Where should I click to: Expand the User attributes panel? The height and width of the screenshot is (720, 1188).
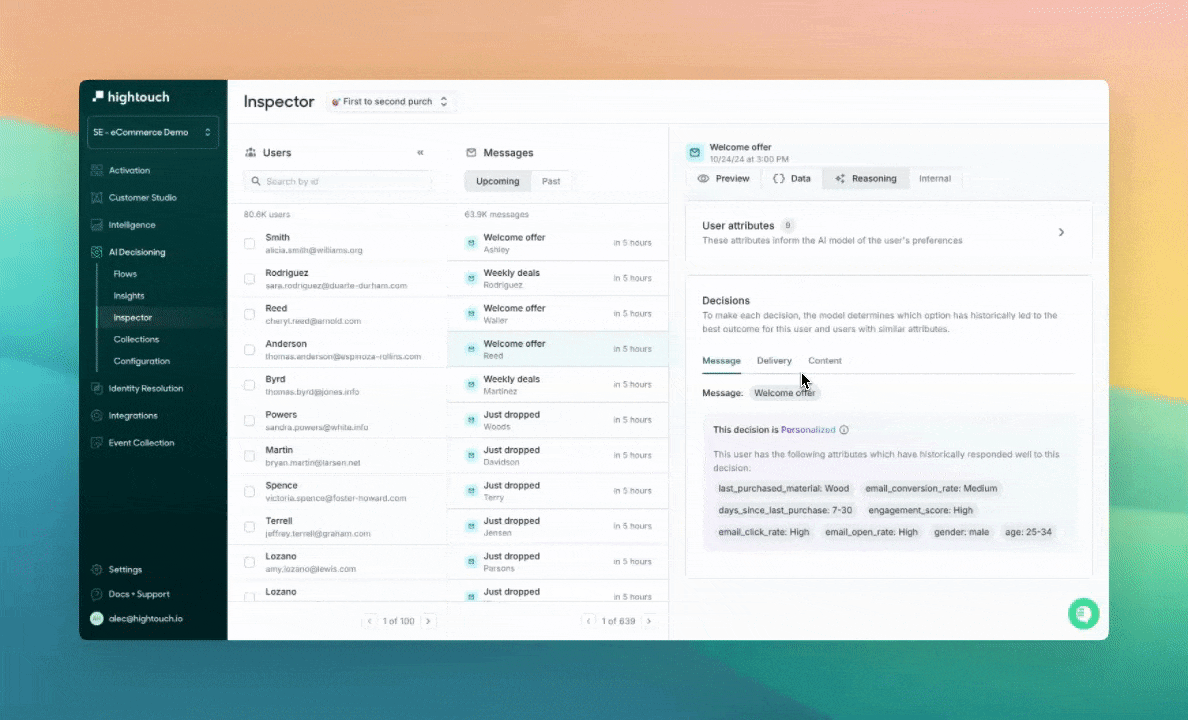coord(1061,231)
